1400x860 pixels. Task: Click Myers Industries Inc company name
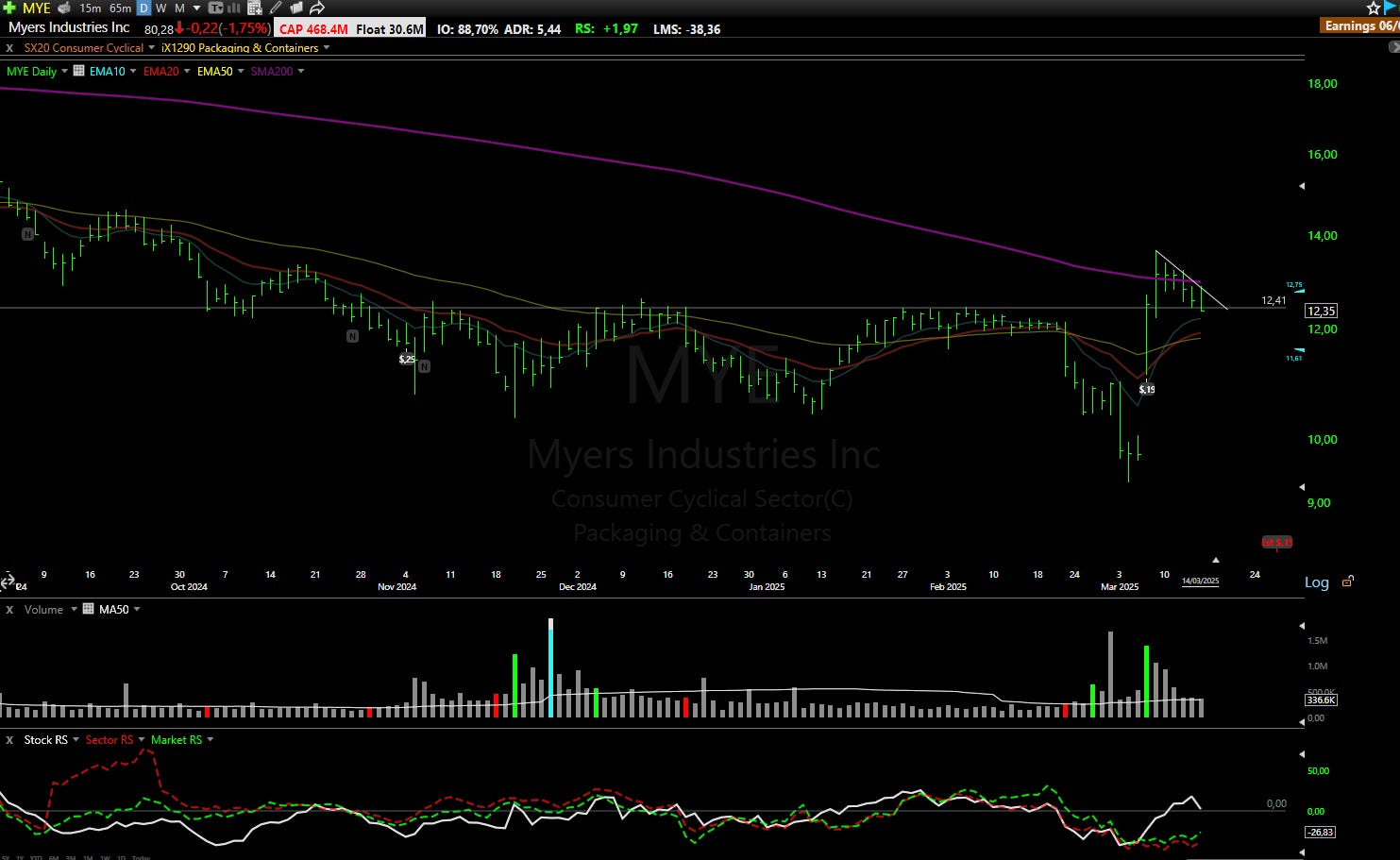click(69, 27)
